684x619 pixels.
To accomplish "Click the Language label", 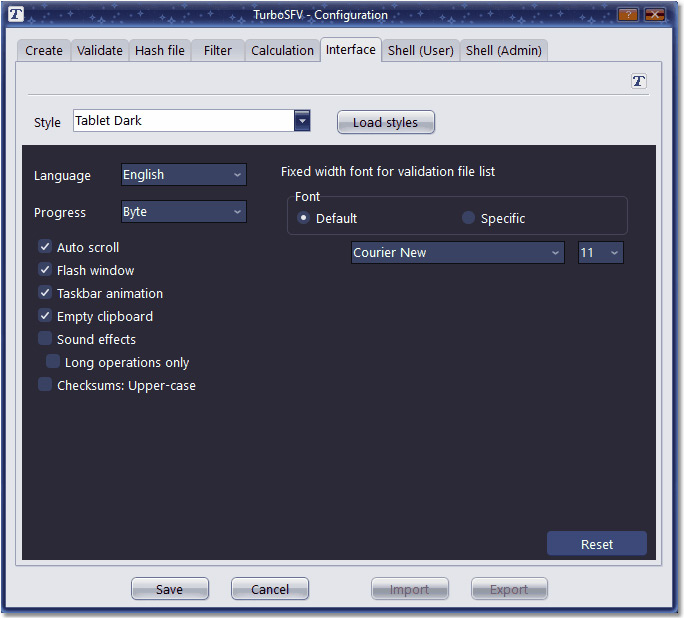I will click(x=62, y=176).
